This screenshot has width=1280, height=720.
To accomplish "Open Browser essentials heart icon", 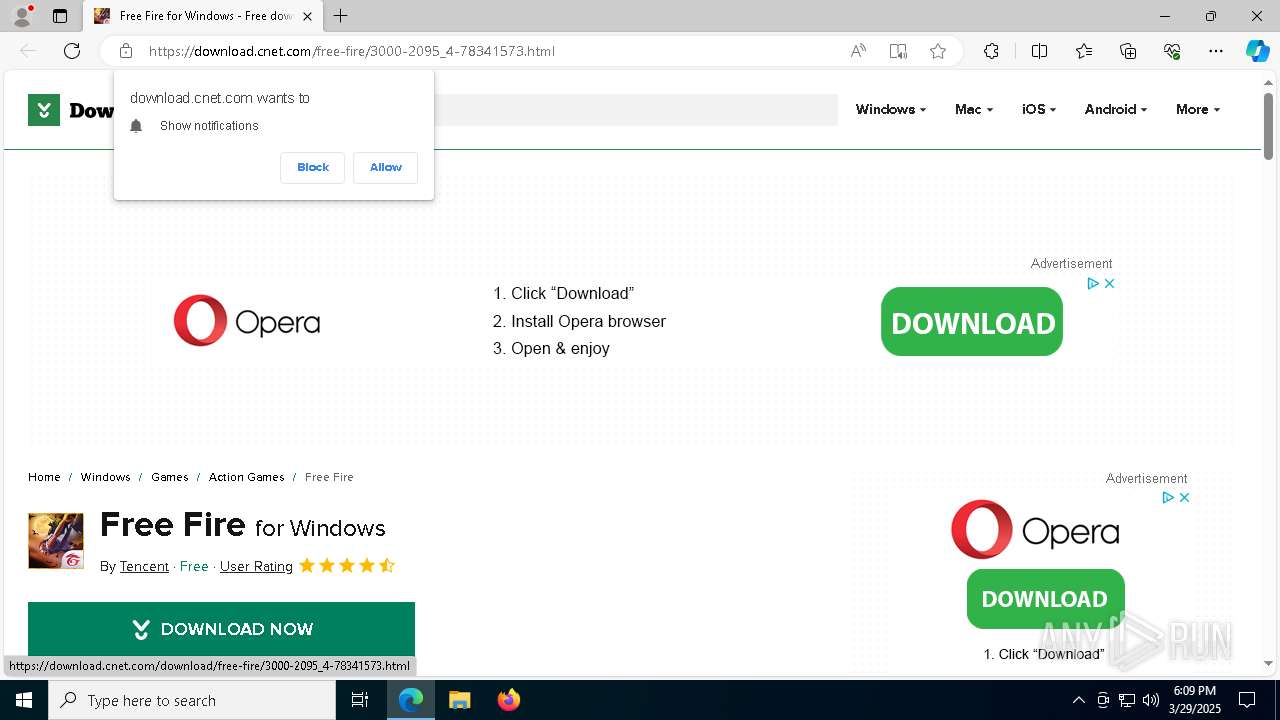I will [x=1172, y=51].
